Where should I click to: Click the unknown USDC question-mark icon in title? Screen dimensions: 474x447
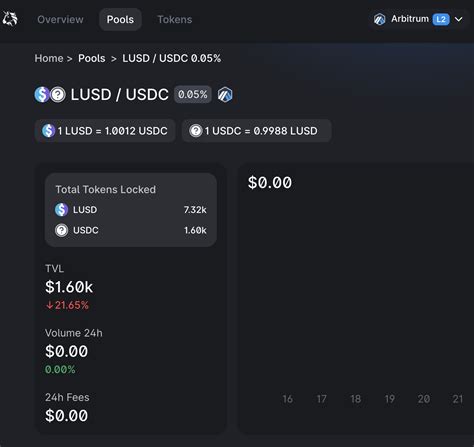coord(58,95)
